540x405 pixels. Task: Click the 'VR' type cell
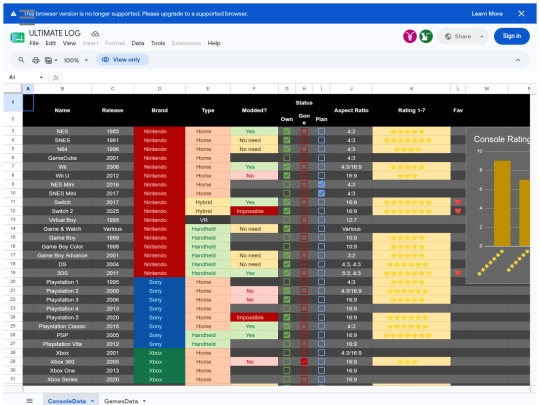[x=208, y=220]
